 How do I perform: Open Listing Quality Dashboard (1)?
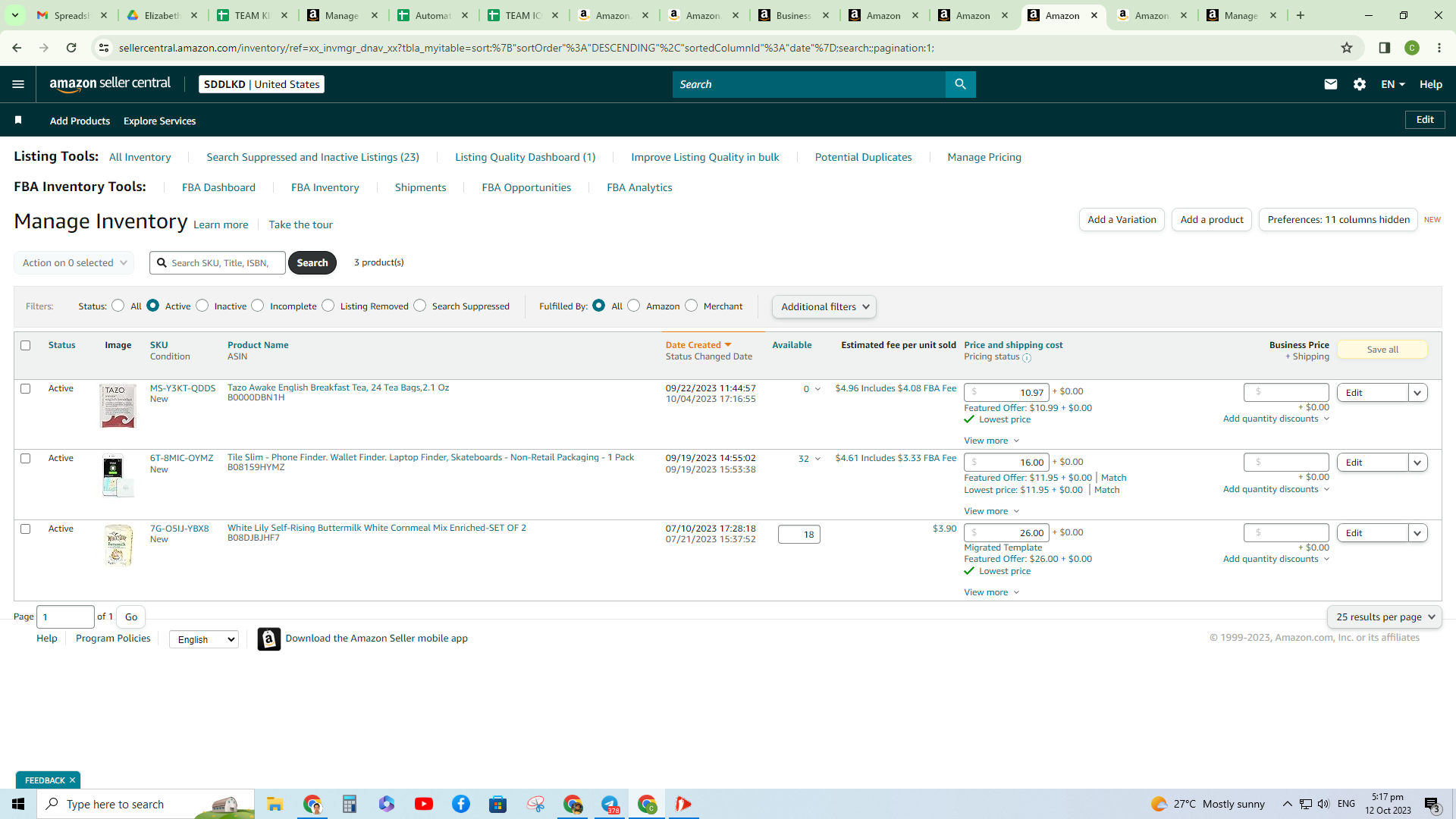pos(526,157)
